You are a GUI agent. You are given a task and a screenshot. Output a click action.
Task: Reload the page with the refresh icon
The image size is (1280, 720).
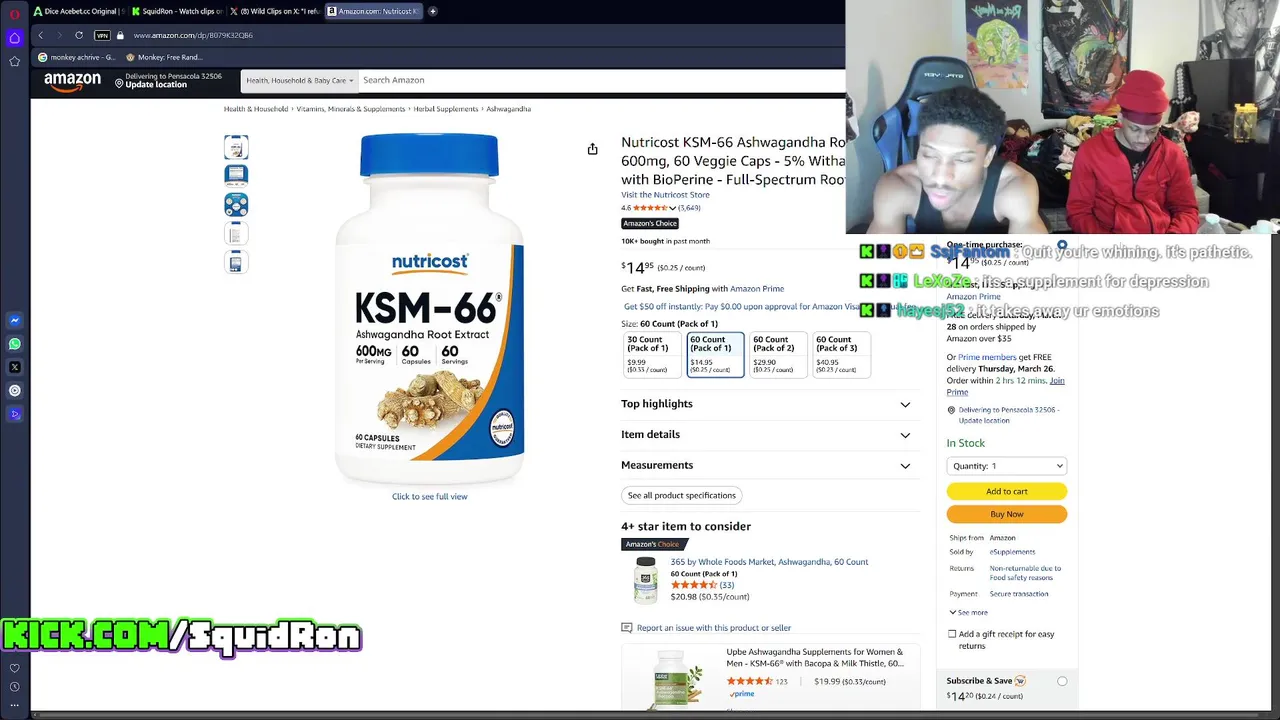[x=79, y=35]
